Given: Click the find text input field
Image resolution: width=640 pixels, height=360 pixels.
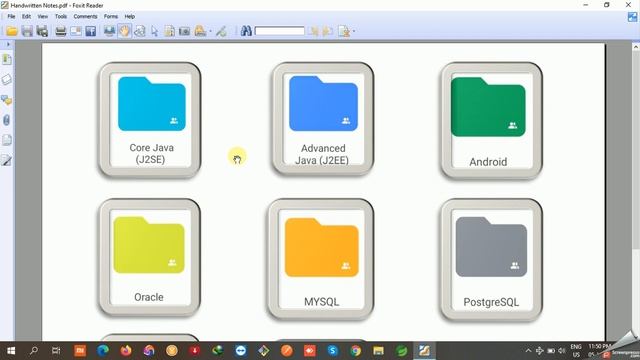Looking at the screenshot, I should (280, 31).
